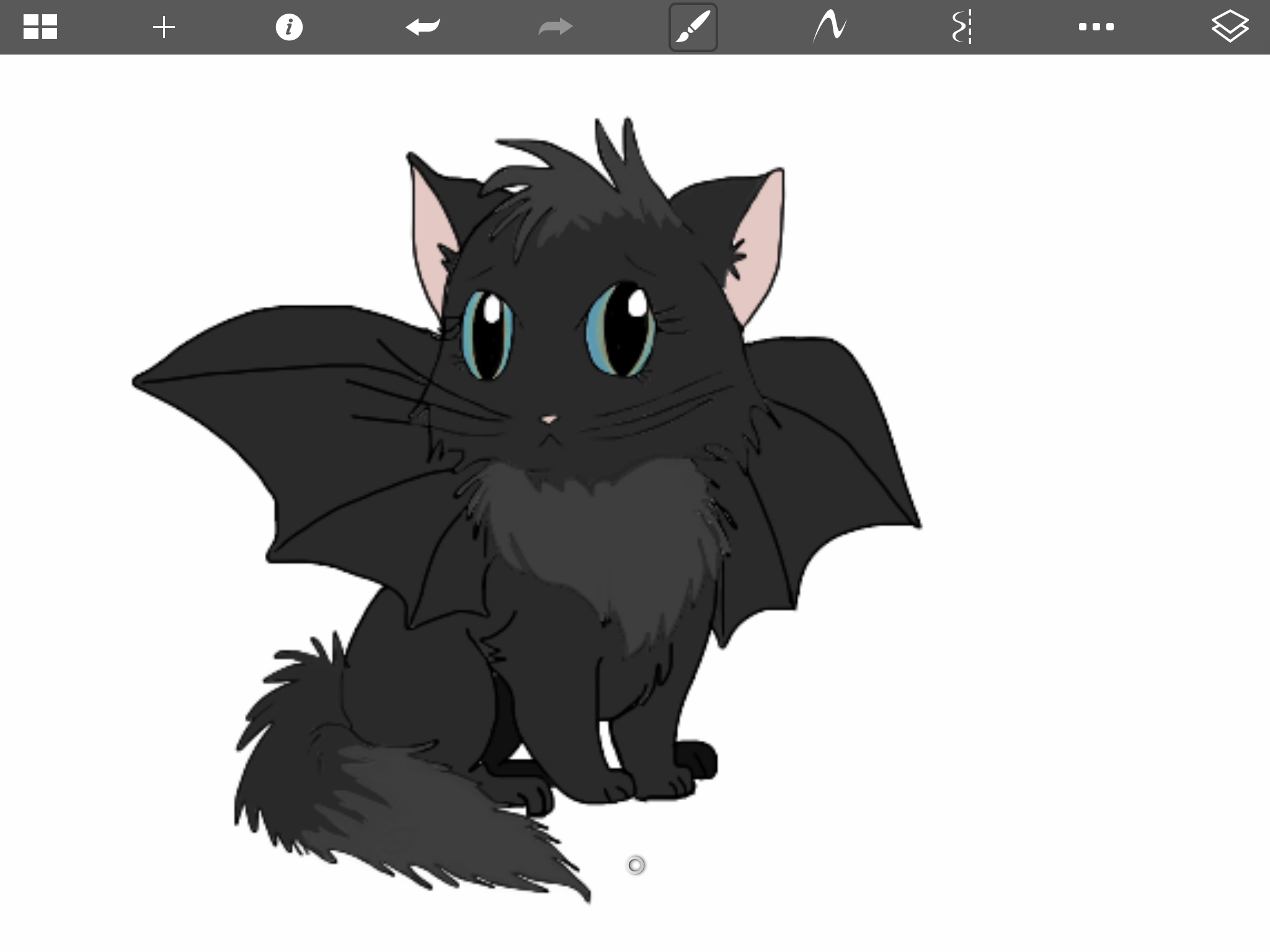
Task: Click the tip of left bat wing
Action: 136,381
